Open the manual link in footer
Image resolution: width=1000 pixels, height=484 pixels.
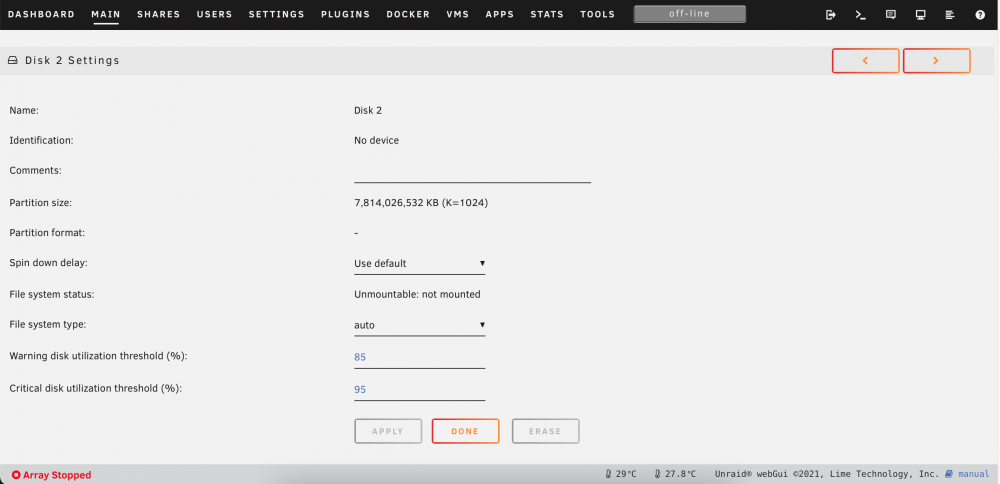tap(967, 474)
